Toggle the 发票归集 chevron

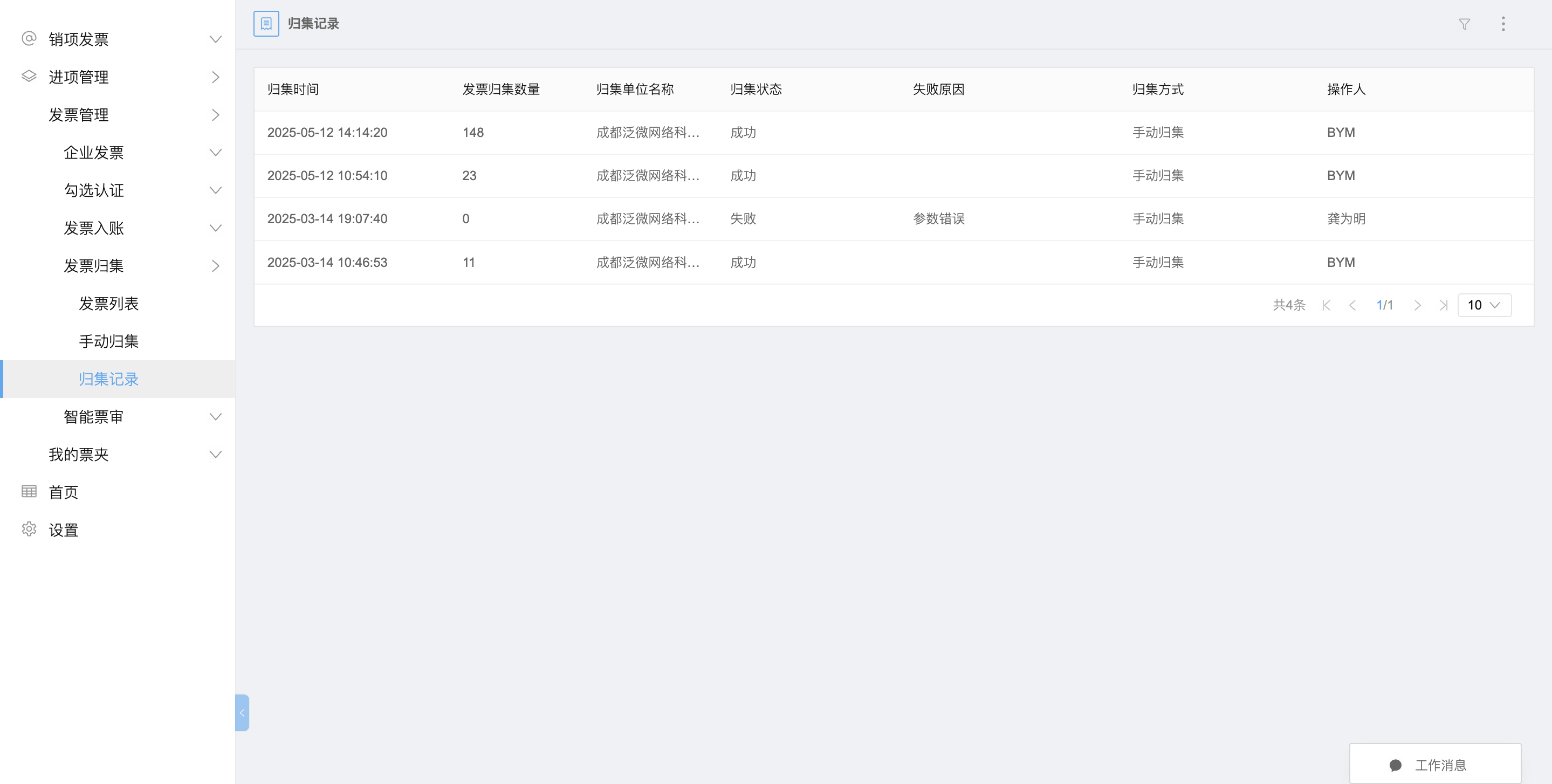tap(215, 266)
